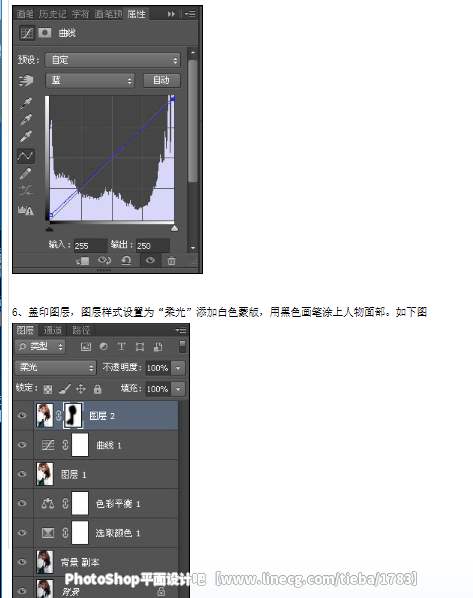
Task: Filter layers by smart object icon
Action: pos(158,347)
